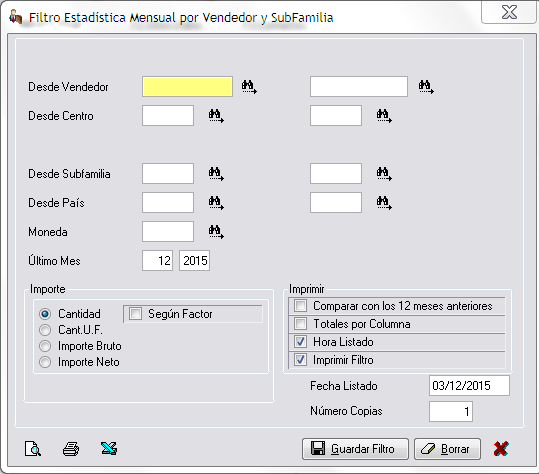Click the Guardar Filtro button
539x474 pixels.
355,449
